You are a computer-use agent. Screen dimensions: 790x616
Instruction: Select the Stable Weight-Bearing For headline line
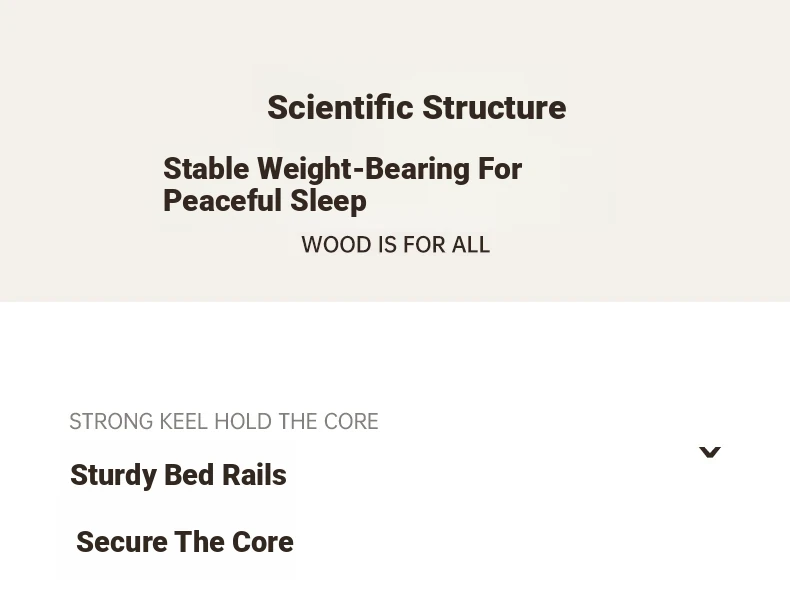click(x=343, y=169)
